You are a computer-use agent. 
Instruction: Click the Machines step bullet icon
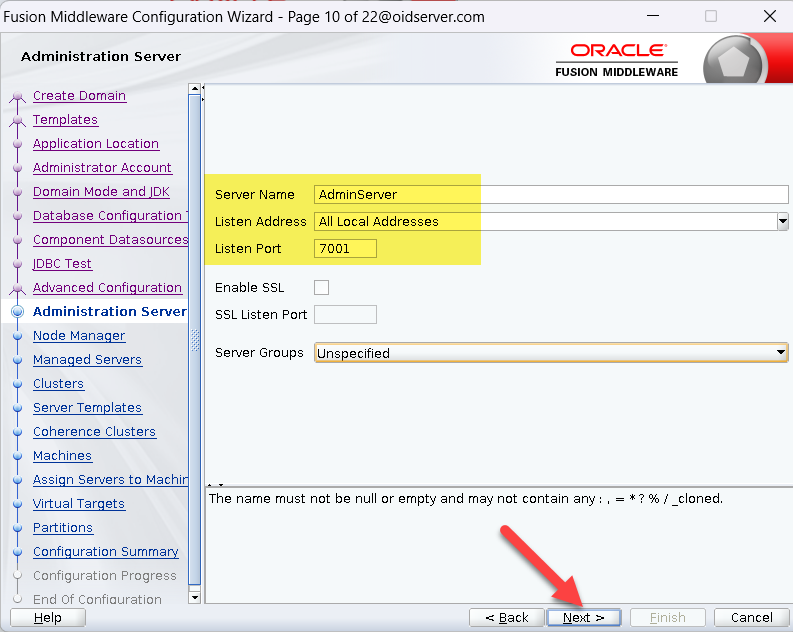click(18, 456)
